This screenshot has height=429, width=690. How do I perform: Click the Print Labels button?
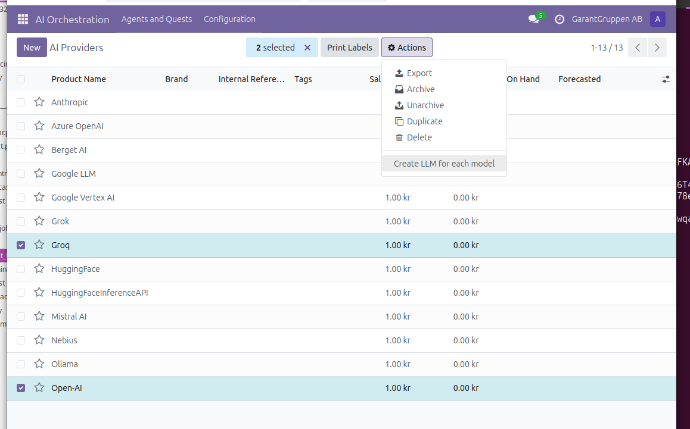tap(349, 48)
